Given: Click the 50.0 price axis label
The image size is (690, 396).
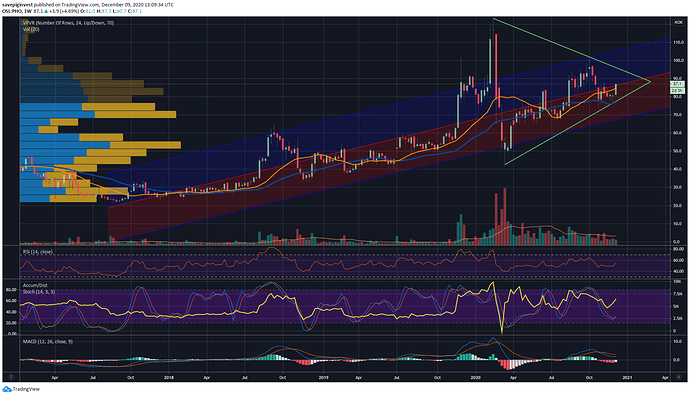Looking at the screenshot, I should pos(678,151).
